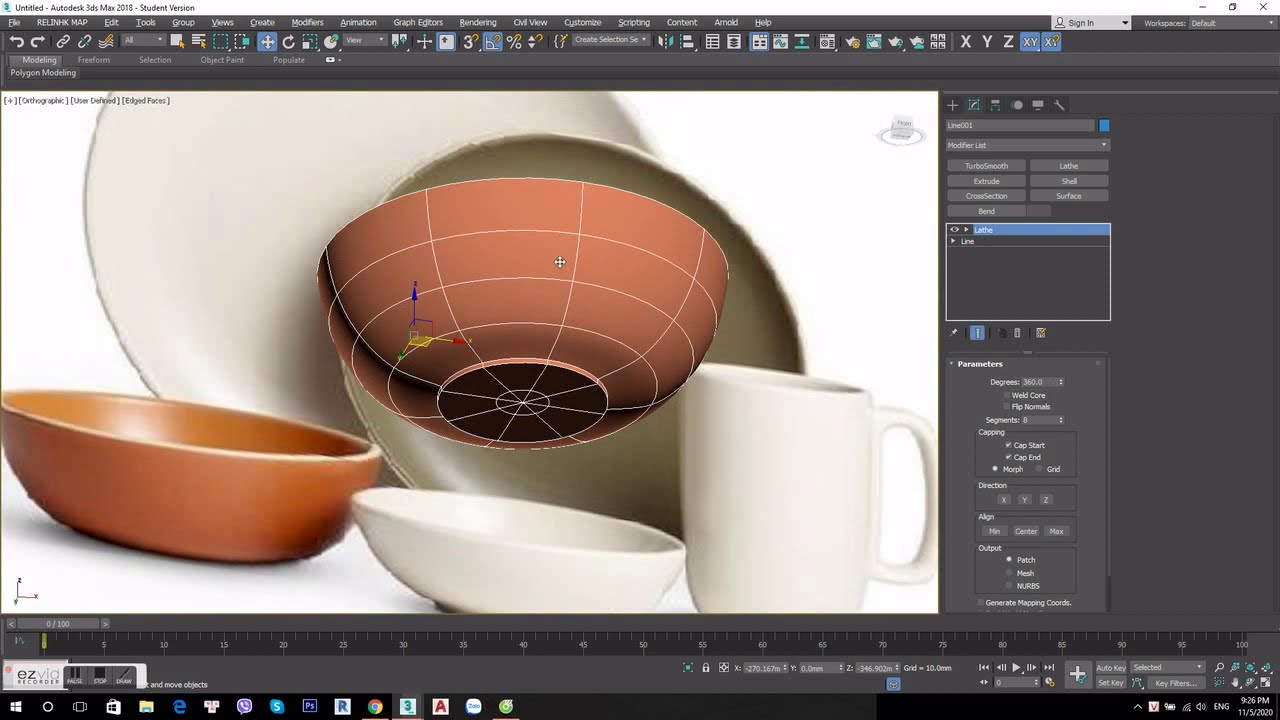Viewport: 1280px width, 720px height.
Task: Open the Render Setup teapot icon
Action: [853, 42]
